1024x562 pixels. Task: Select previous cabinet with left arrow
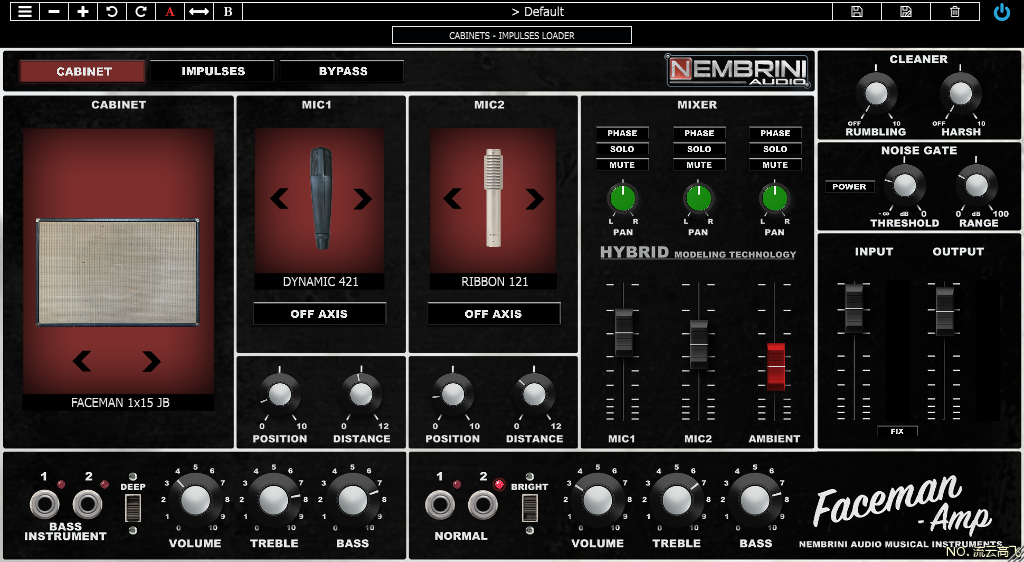pos(82,360)
